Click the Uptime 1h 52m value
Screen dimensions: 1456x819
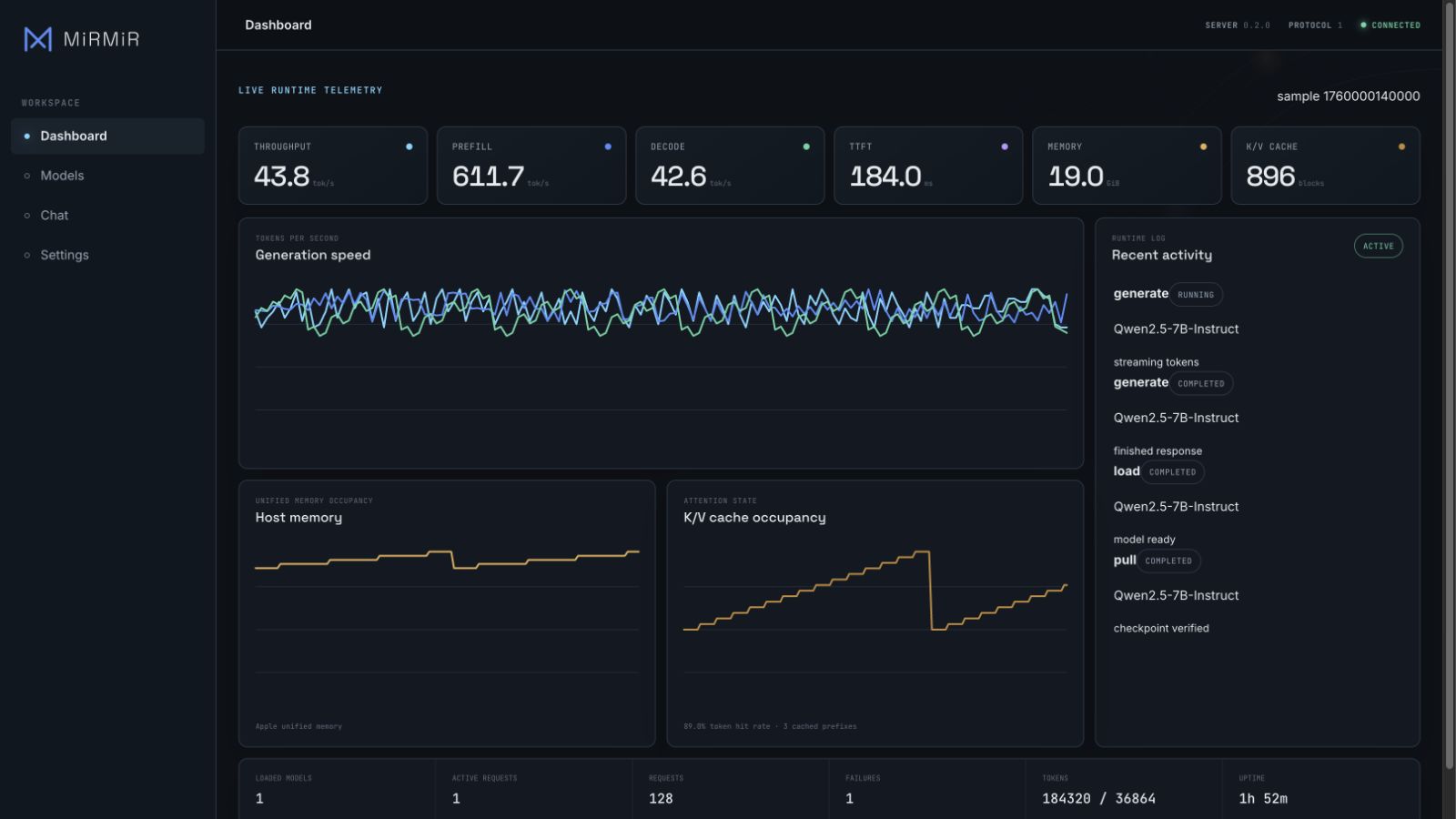click(1262, 798)
